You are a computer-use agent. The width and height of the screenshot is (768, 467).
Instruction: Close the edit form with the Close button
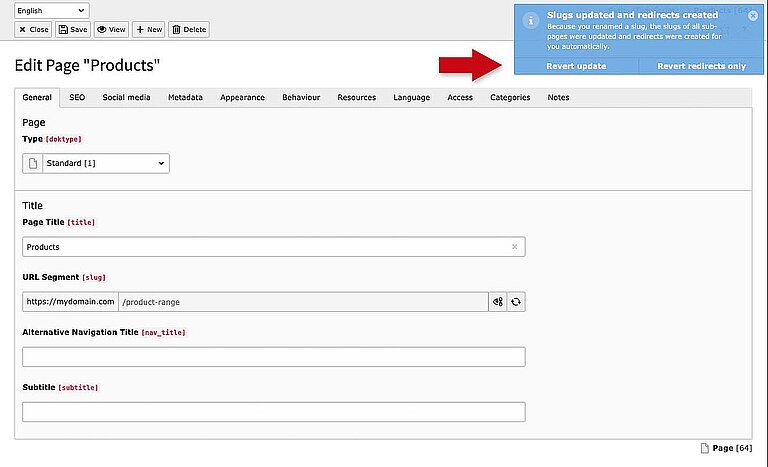[34, 29]
